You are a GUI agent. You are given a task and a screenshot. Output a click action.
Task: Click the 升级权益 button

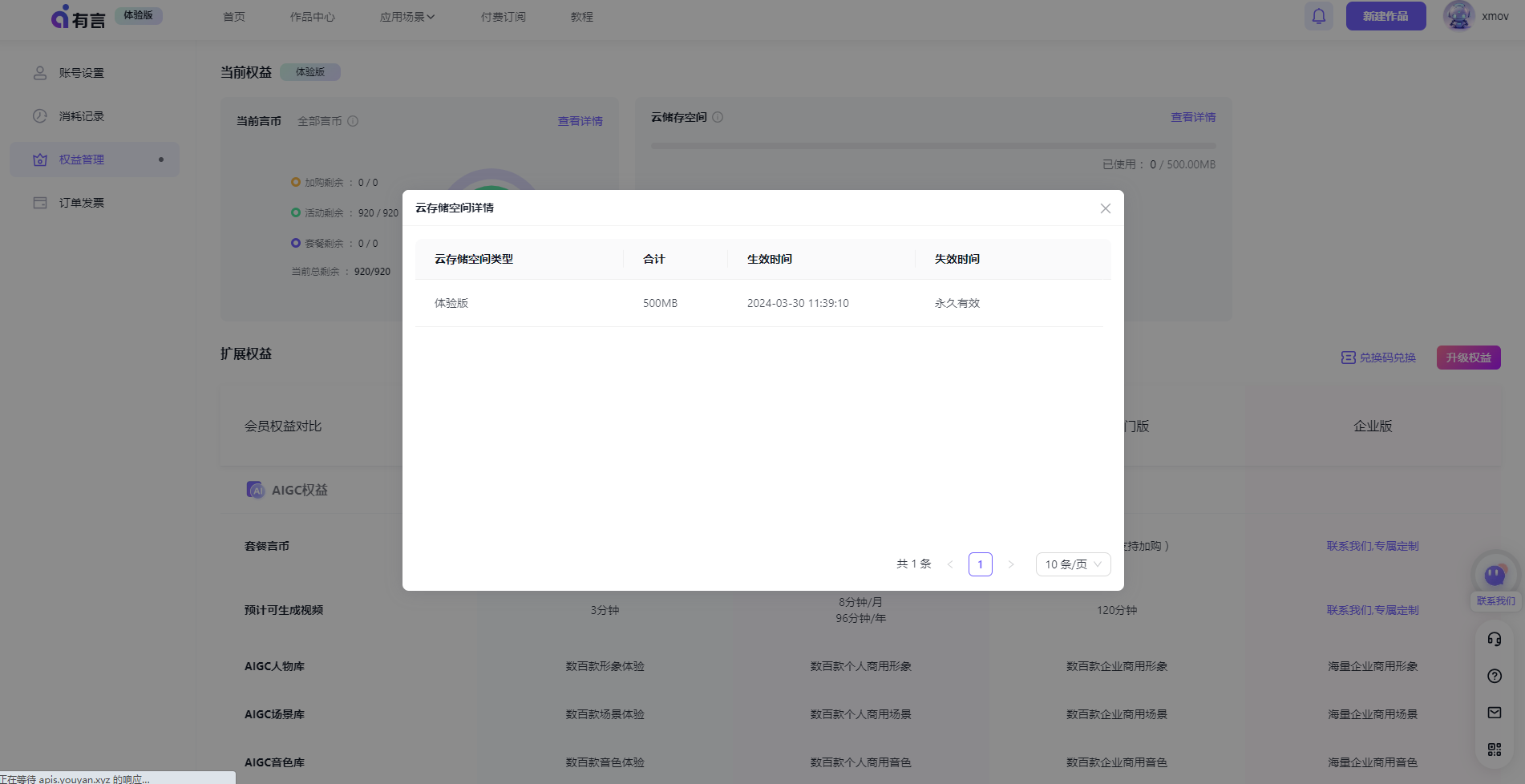[x=1469, y=358]
